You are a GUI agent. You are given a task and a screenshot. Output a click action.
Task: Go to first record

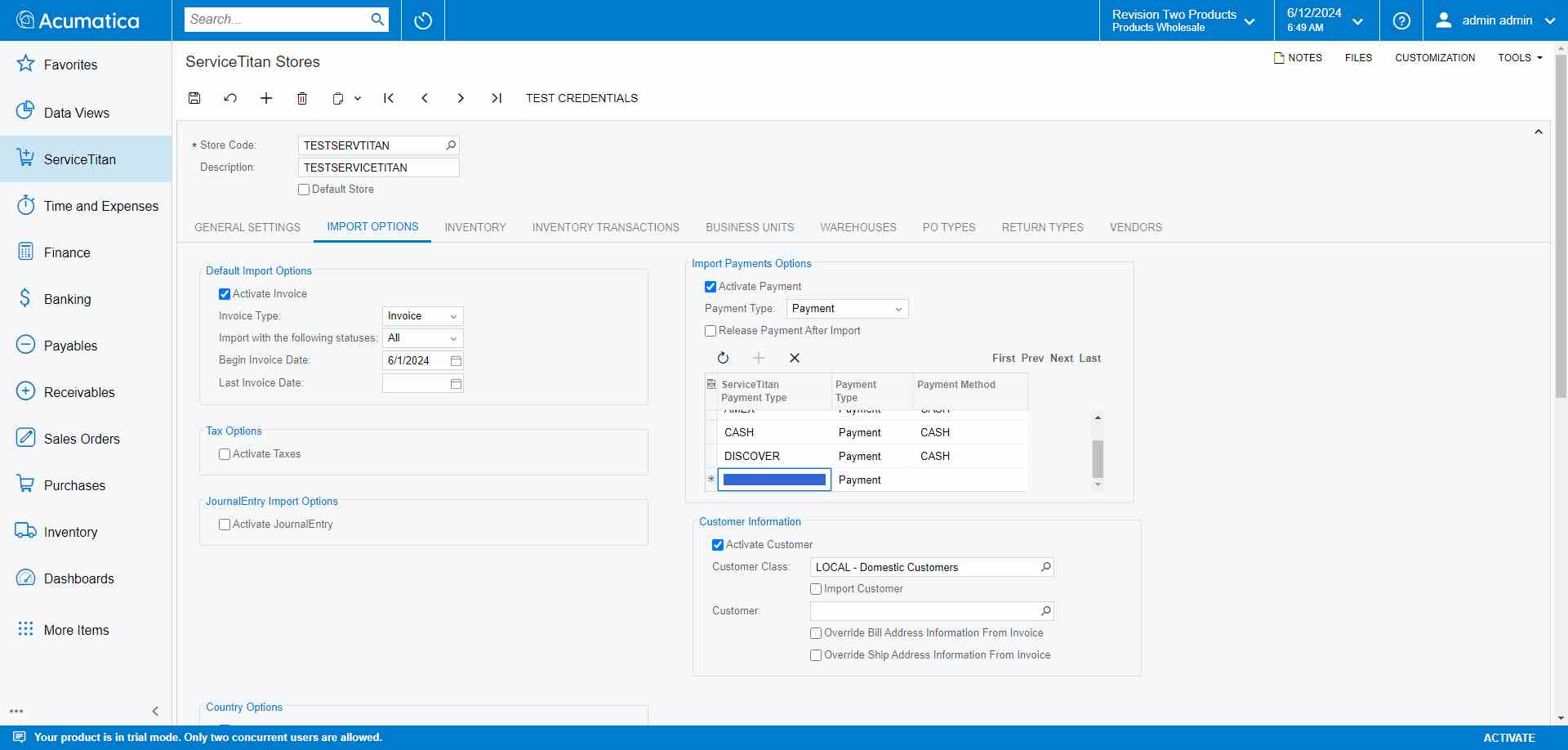[389, 98]
